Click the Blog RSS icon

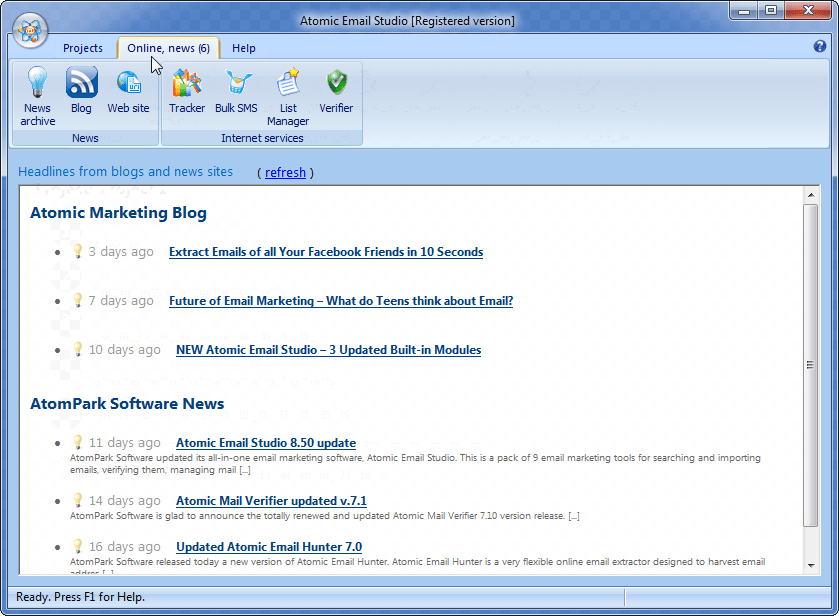pyautogui.click(x=81, y=84)
